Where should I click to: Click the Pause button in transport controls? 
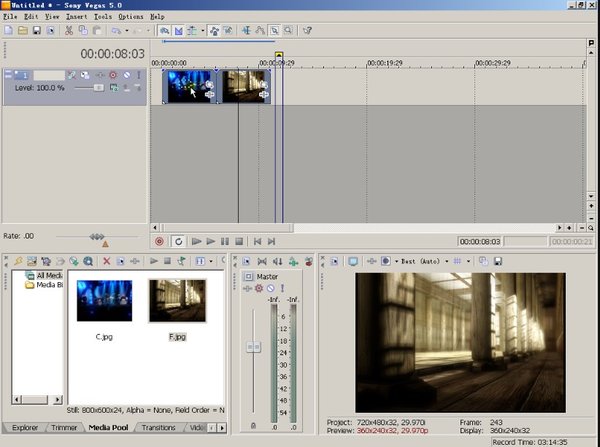click(225, 241)
